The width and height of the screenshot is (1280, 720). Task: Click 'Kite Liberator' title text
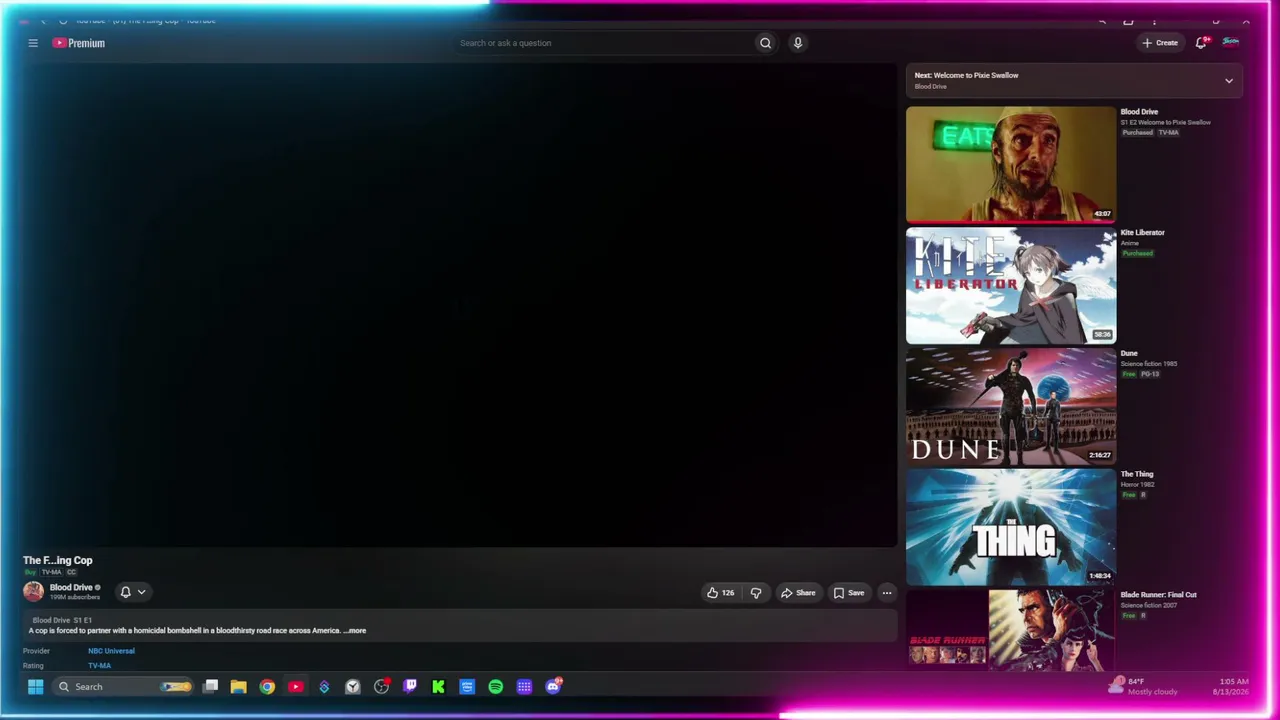pos(1142,233)
